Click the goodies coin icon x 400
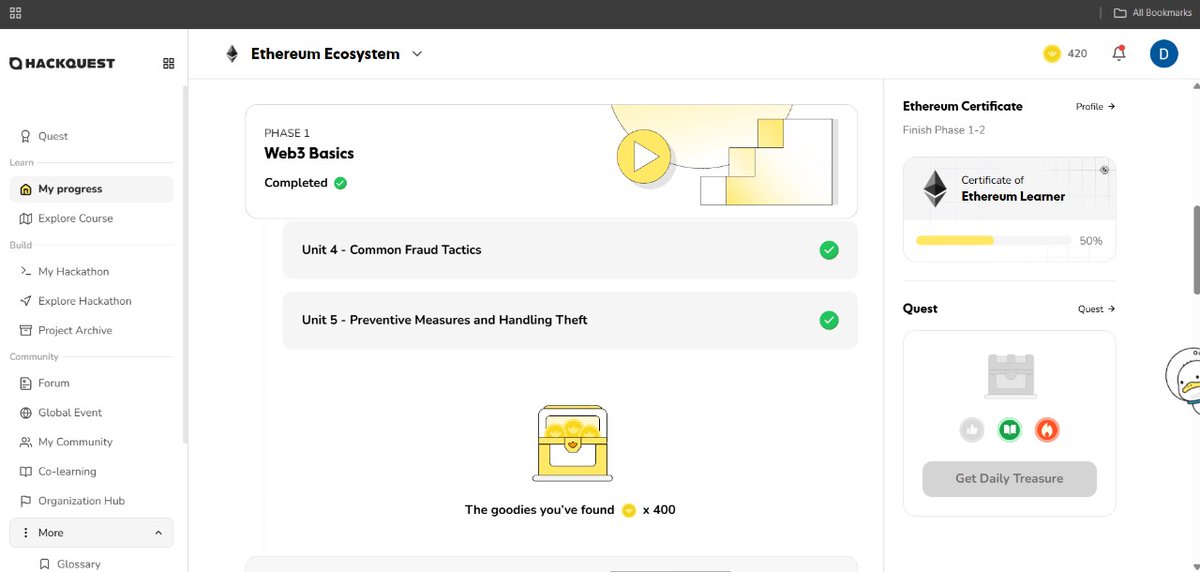This screenshot has height=572, width=1200. click(628, 510)
